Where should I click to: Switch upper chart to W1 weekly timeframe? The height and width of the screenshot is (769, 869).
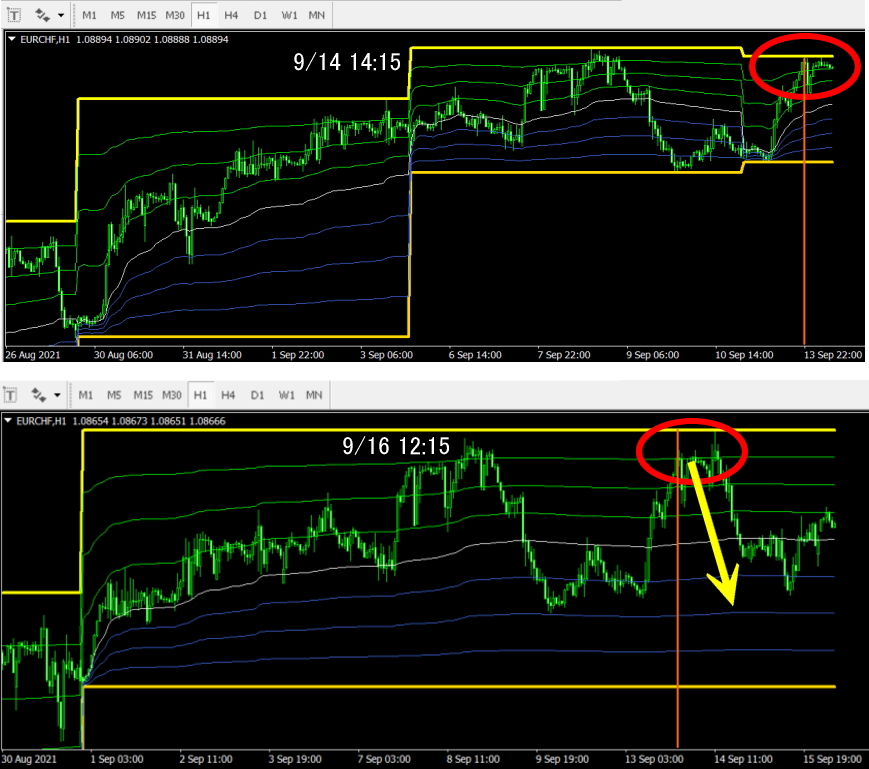click(289, 15)
